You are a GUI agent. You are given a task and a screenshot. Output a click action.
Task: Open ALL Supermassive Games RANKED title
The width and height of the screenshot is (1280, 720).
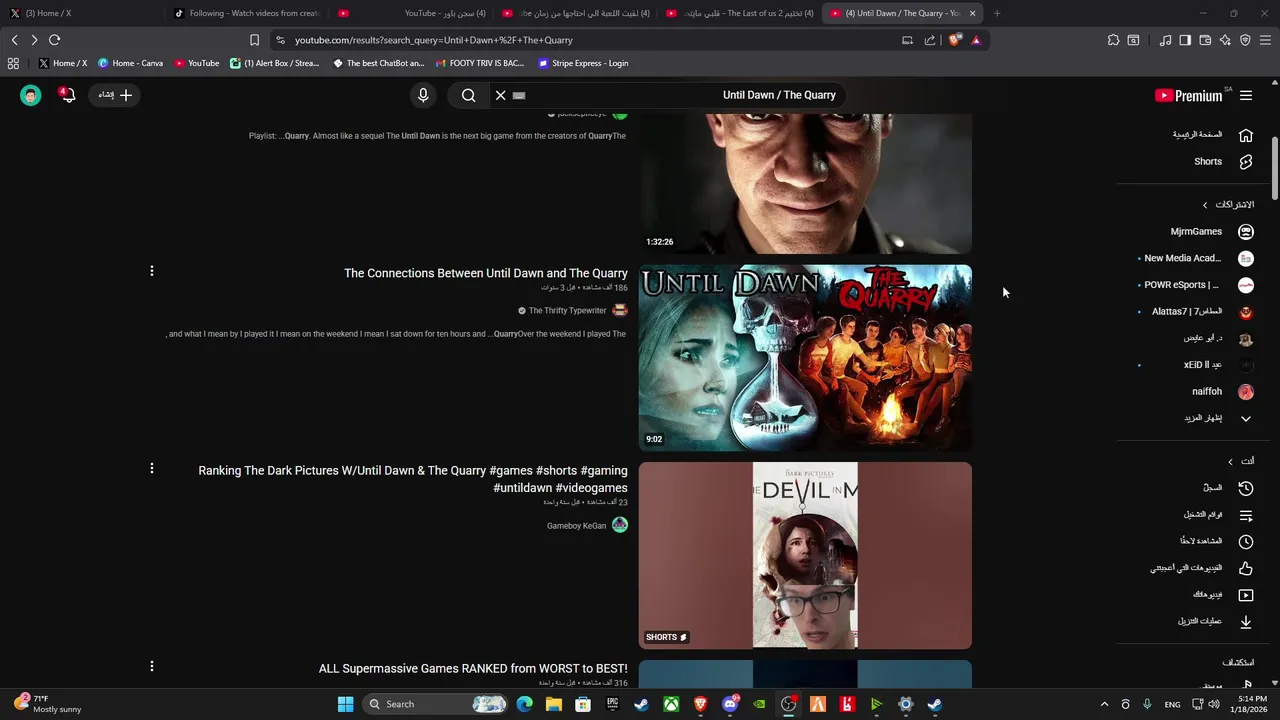[x=473, y=668]
